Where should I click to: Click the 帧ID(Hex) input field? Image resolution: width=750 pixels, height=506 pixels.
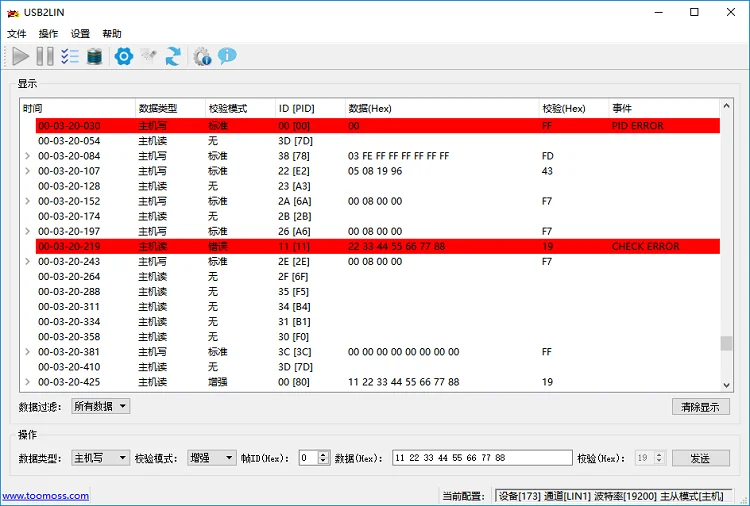[x=309, y=458]
